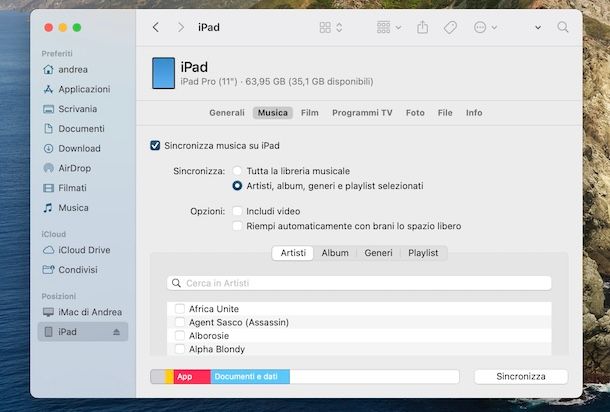Switch to the Film tab
The height and width of the screenshot is (412, 610).
310,113
